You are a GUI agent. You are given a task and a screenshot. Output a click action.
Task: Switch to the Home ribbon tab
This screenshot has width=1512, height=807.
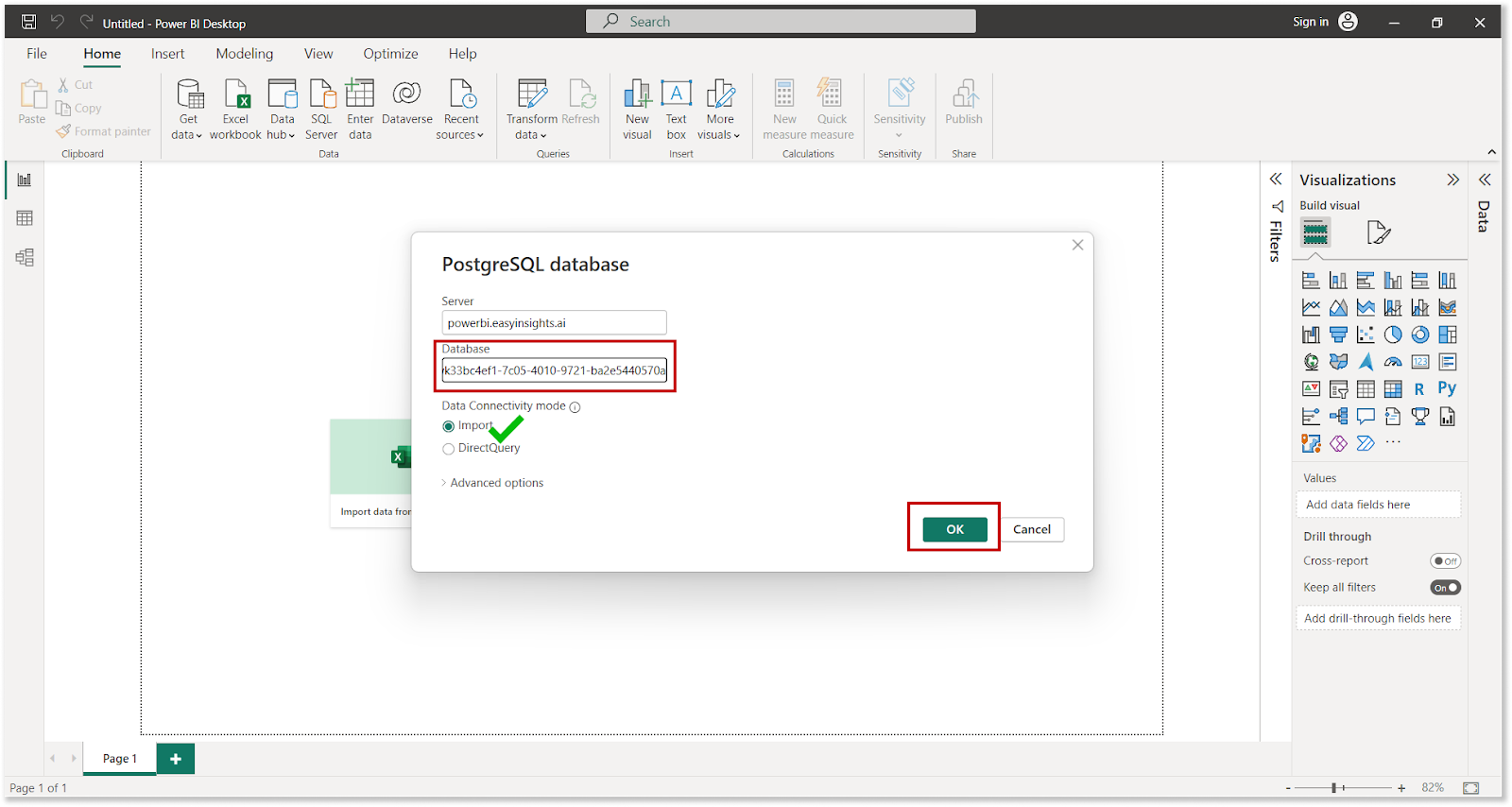(102, 54)
